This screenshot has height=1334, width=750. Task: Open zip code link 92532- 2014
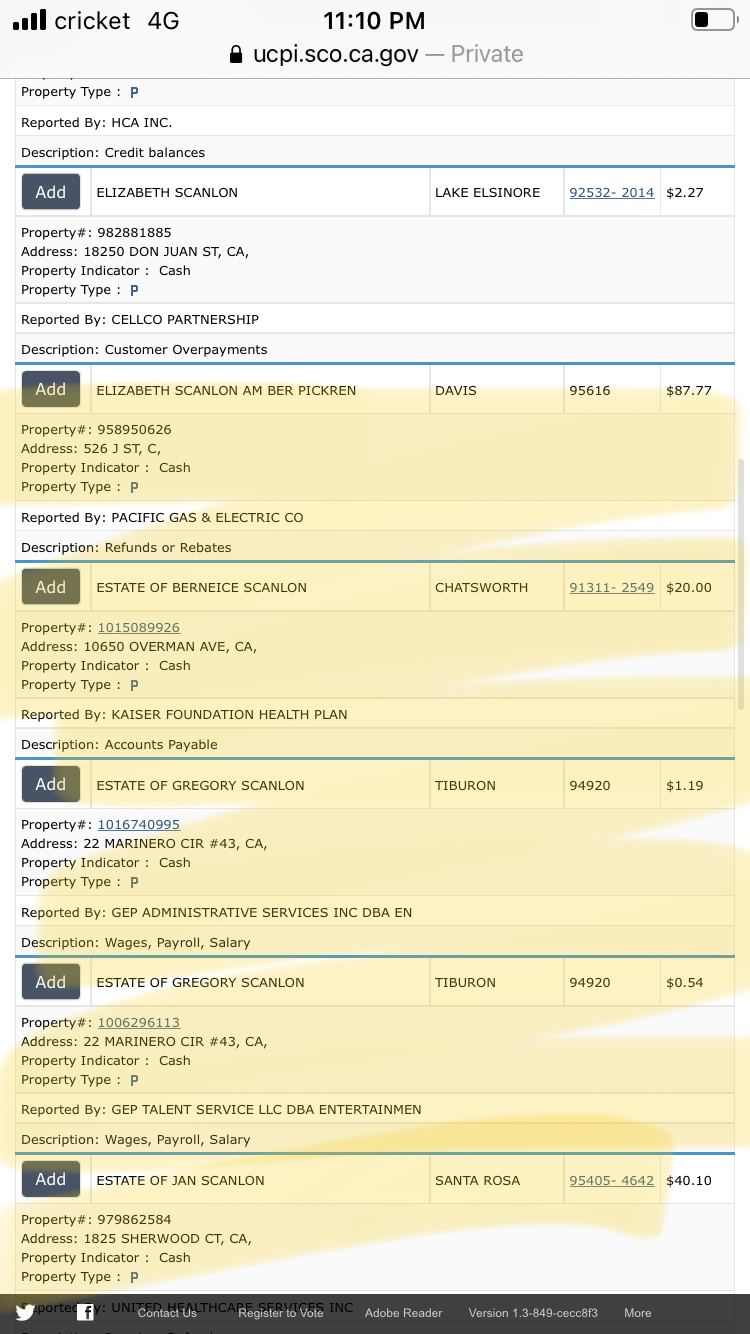(x=612, y=192)
